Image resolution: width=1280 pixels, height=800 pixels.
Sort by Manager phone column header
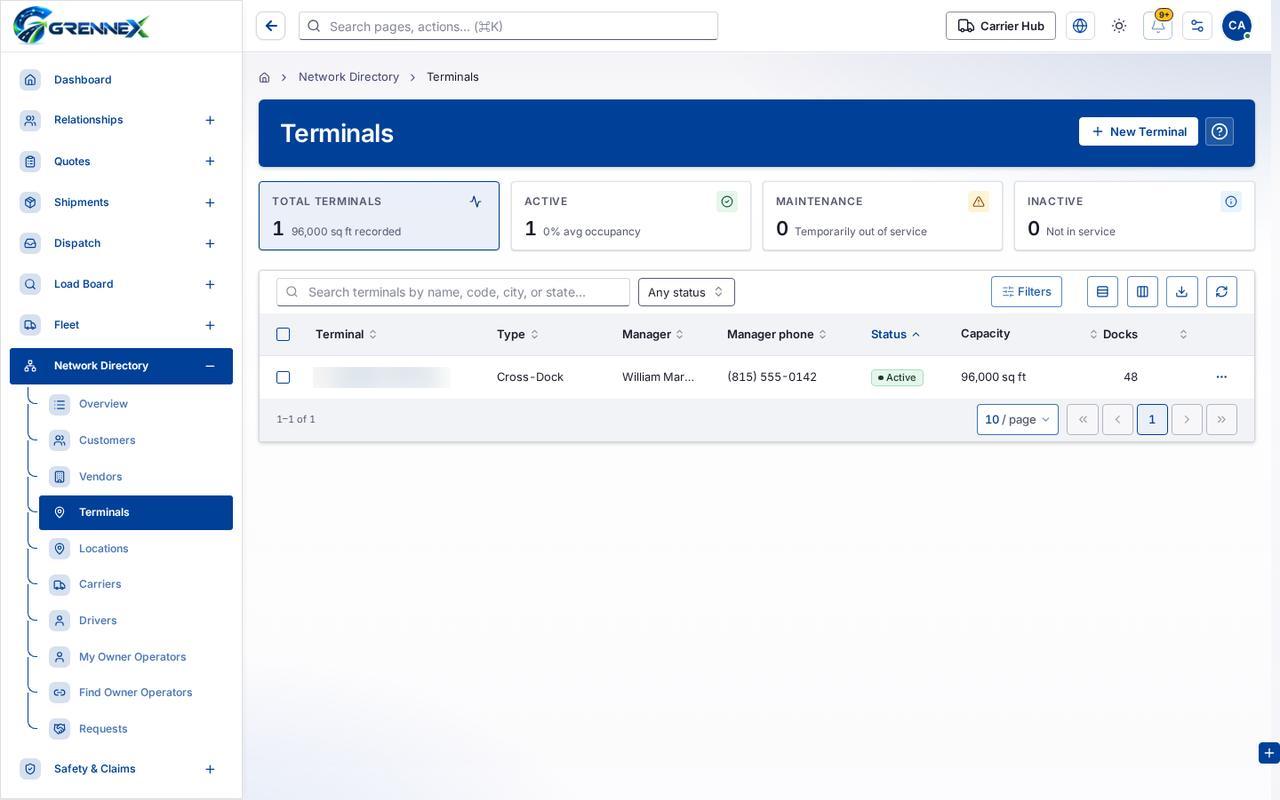click(x=777, y=334)
